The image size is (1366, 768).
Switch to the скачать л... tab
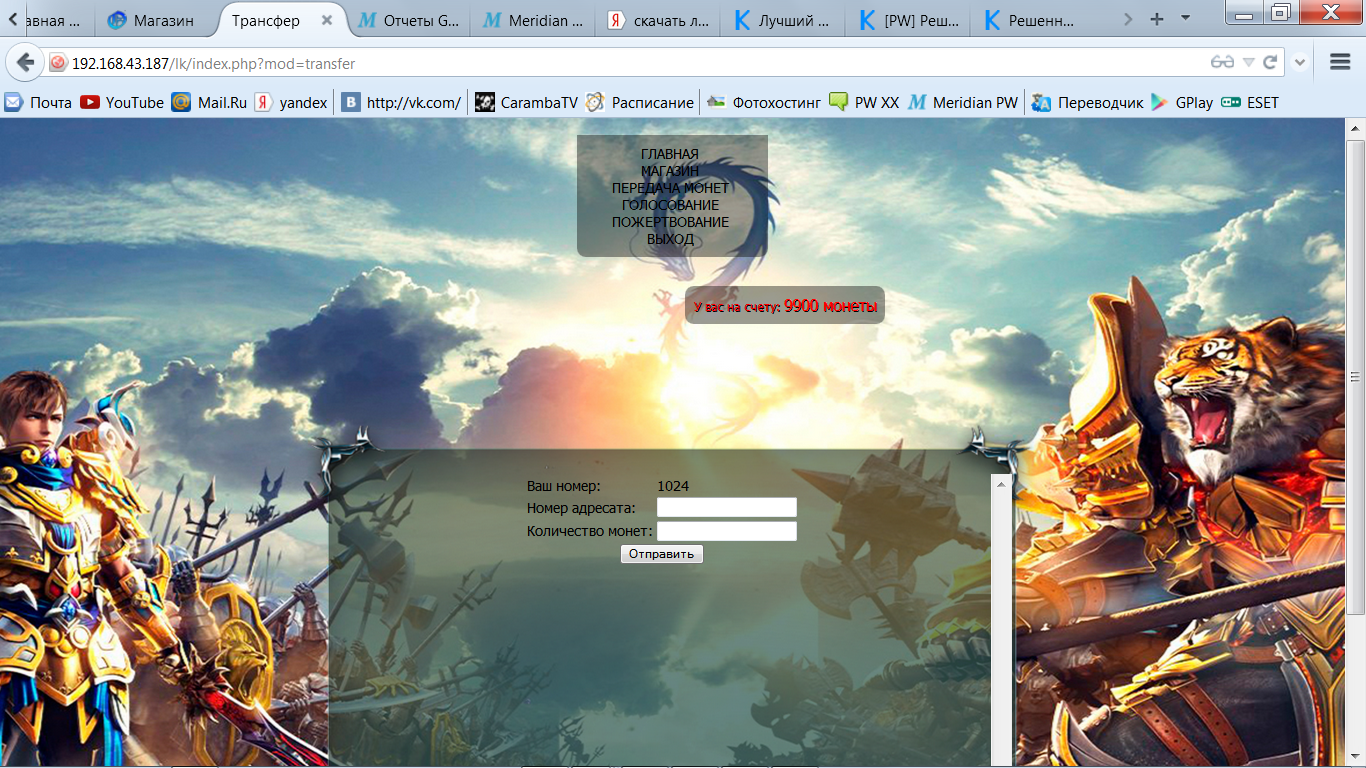[660, 20]
